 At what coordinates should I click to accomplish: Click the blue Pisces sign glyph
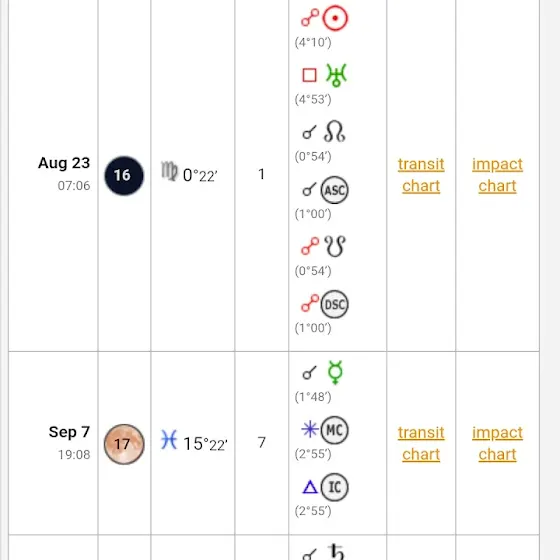click(x=169, y=440)
